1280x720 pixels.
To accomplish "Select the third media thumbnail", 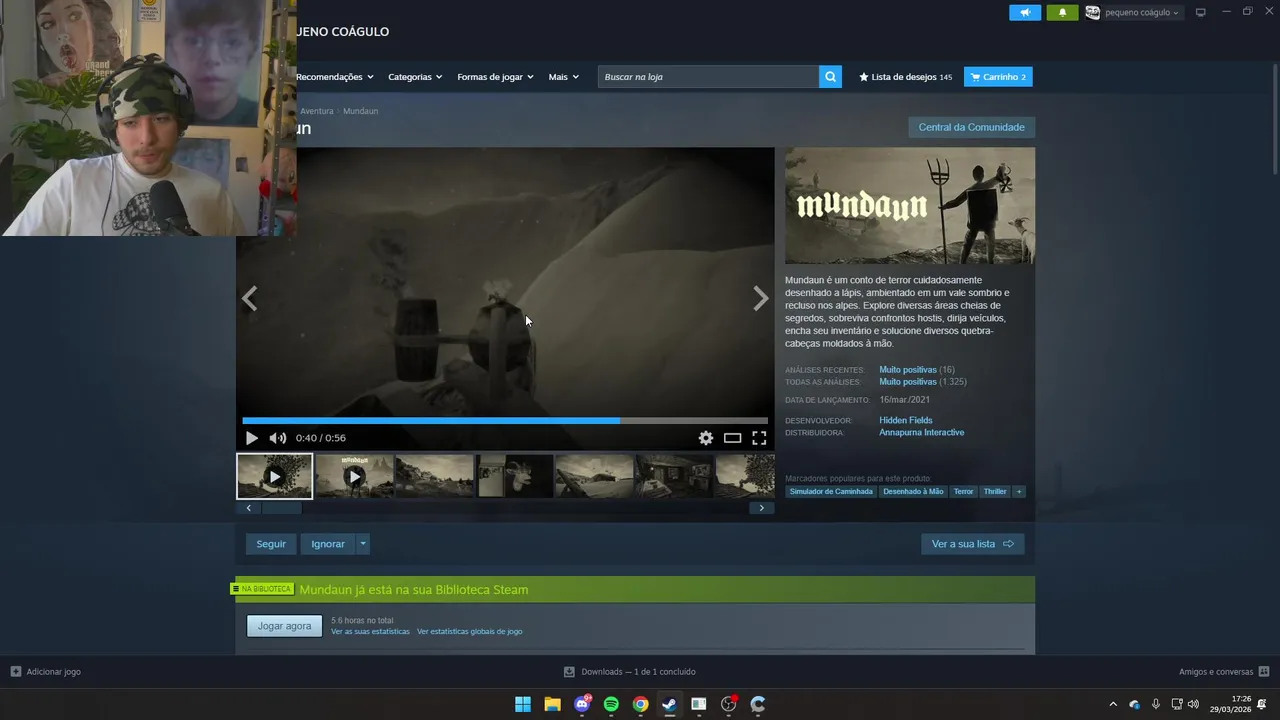I will (x=434, y=476).
